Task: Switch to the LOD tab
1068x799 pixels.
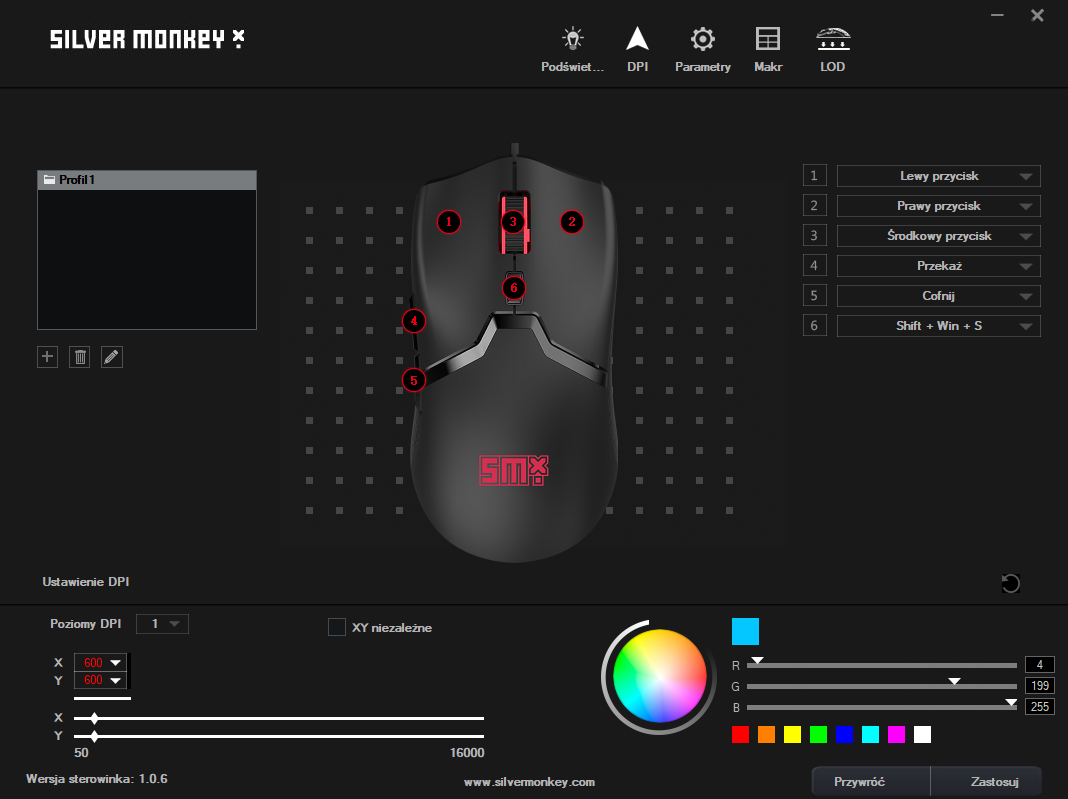Action: click(832, 50)
